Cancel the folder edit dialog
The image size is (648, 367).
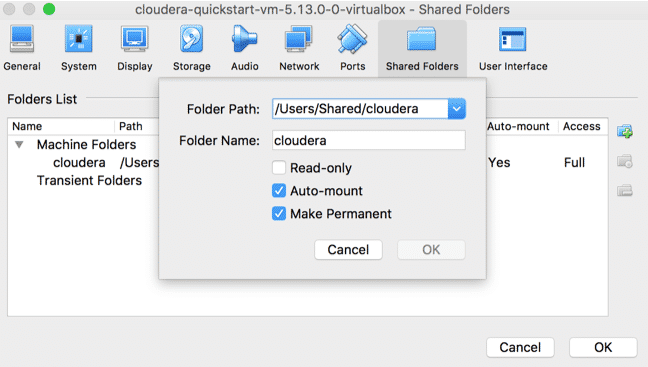click(348, 250)
